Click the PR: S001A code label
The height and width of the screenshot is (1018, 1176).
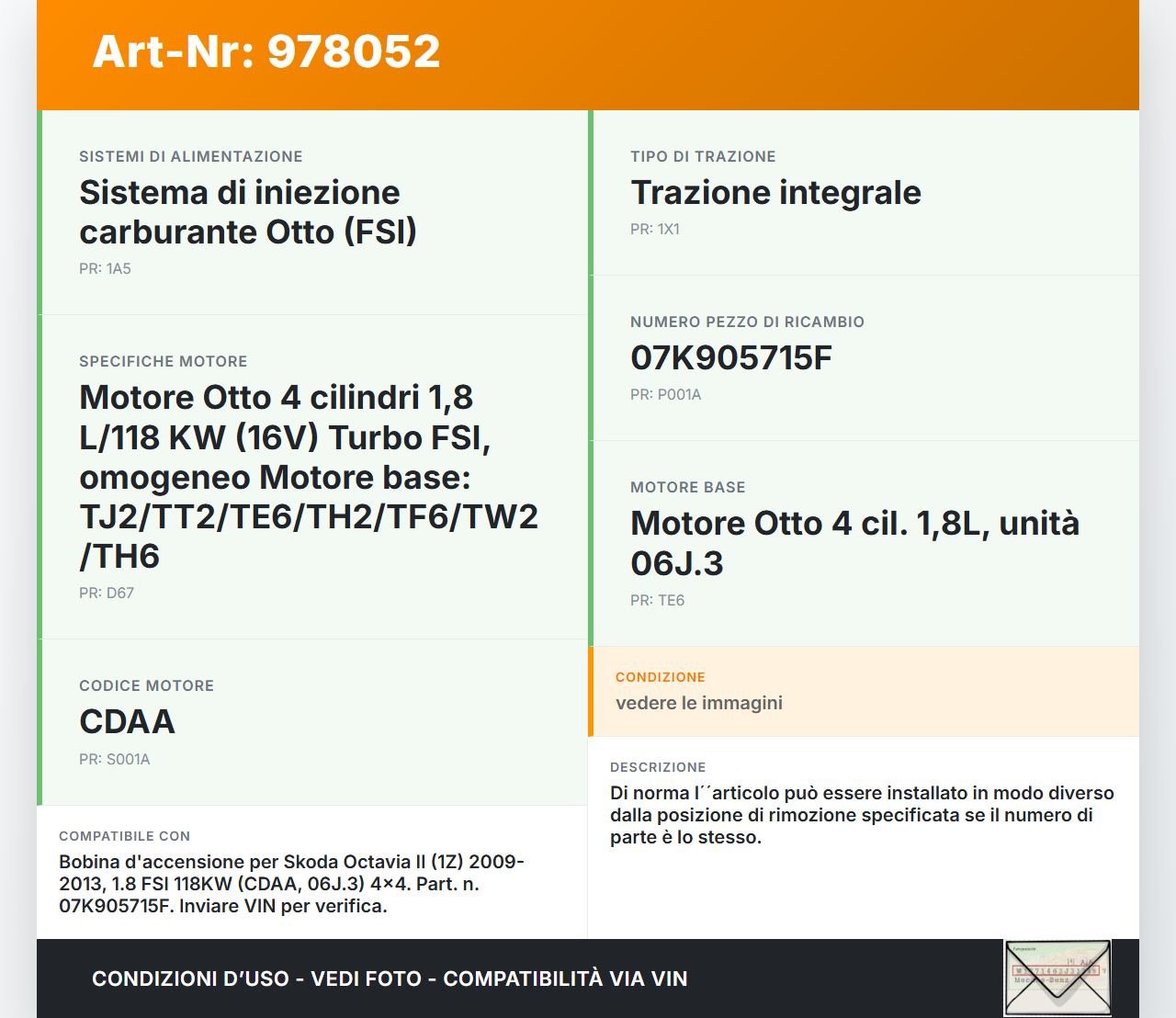114,760
